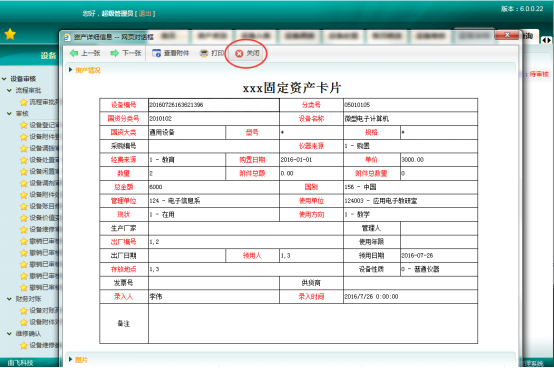Click the 现状 value 1 - 在用
This screenshot has width=554, height=368.
[162, 215]
